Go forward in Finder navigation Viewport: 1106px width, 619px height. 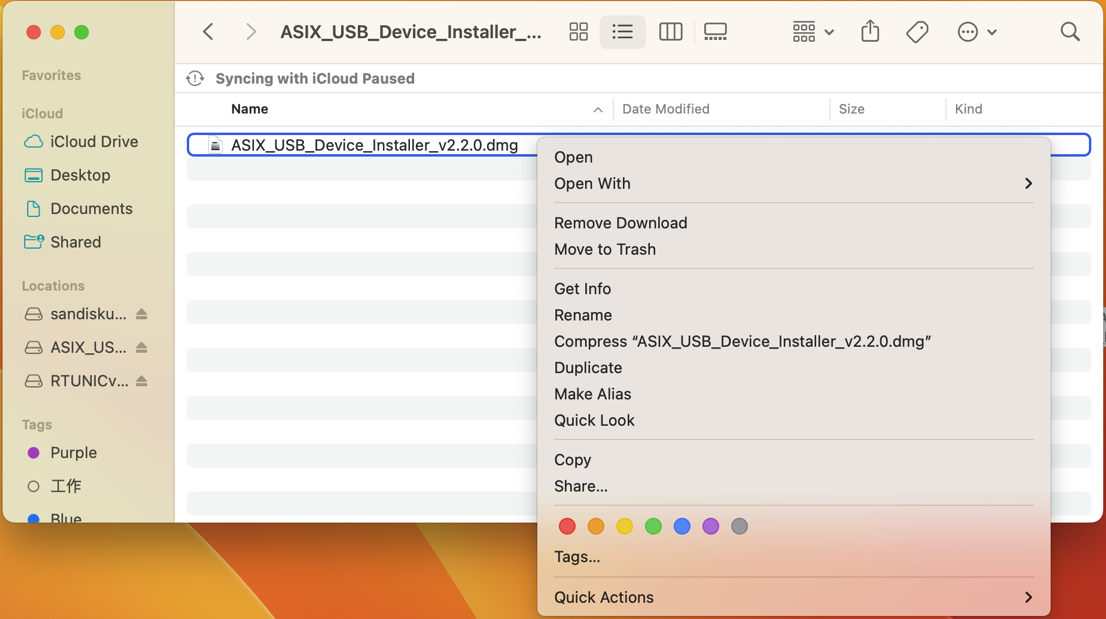(250, 32)
